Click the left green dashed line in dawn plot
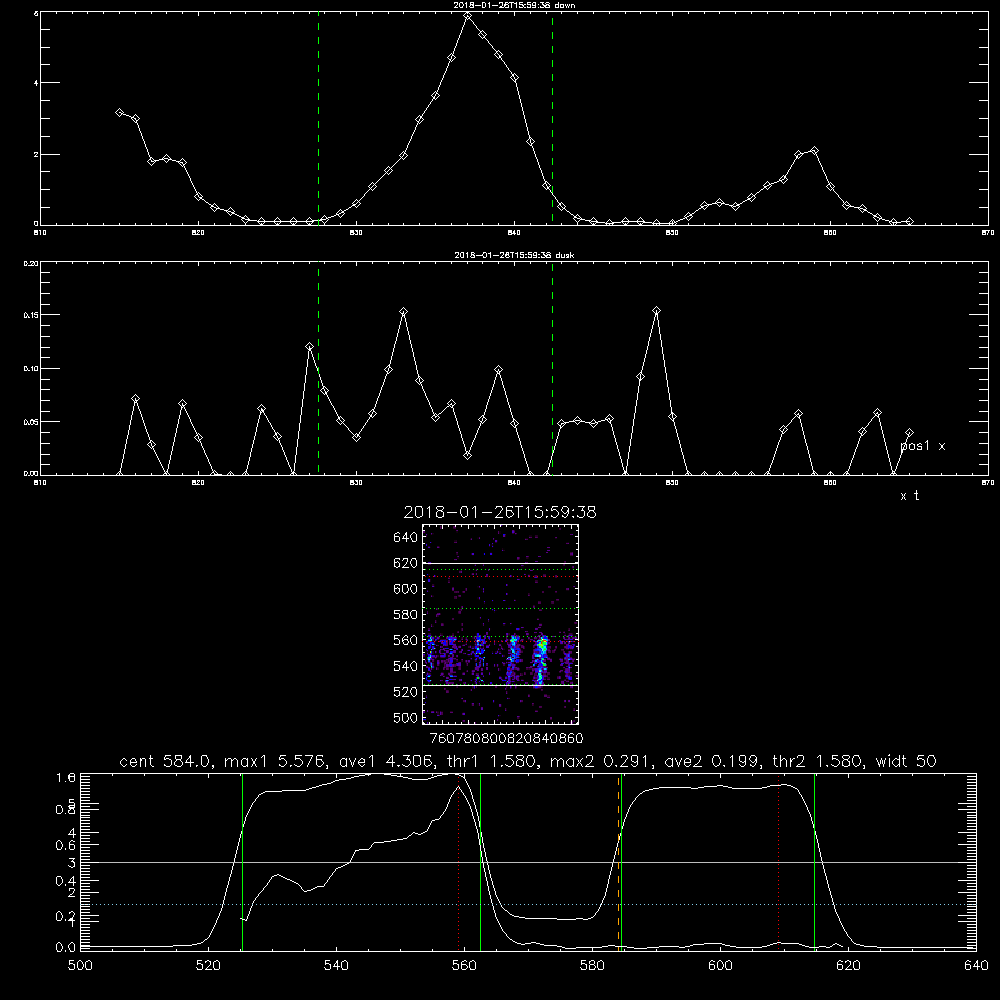1000x1000 pixels. [x=318, y=118]
